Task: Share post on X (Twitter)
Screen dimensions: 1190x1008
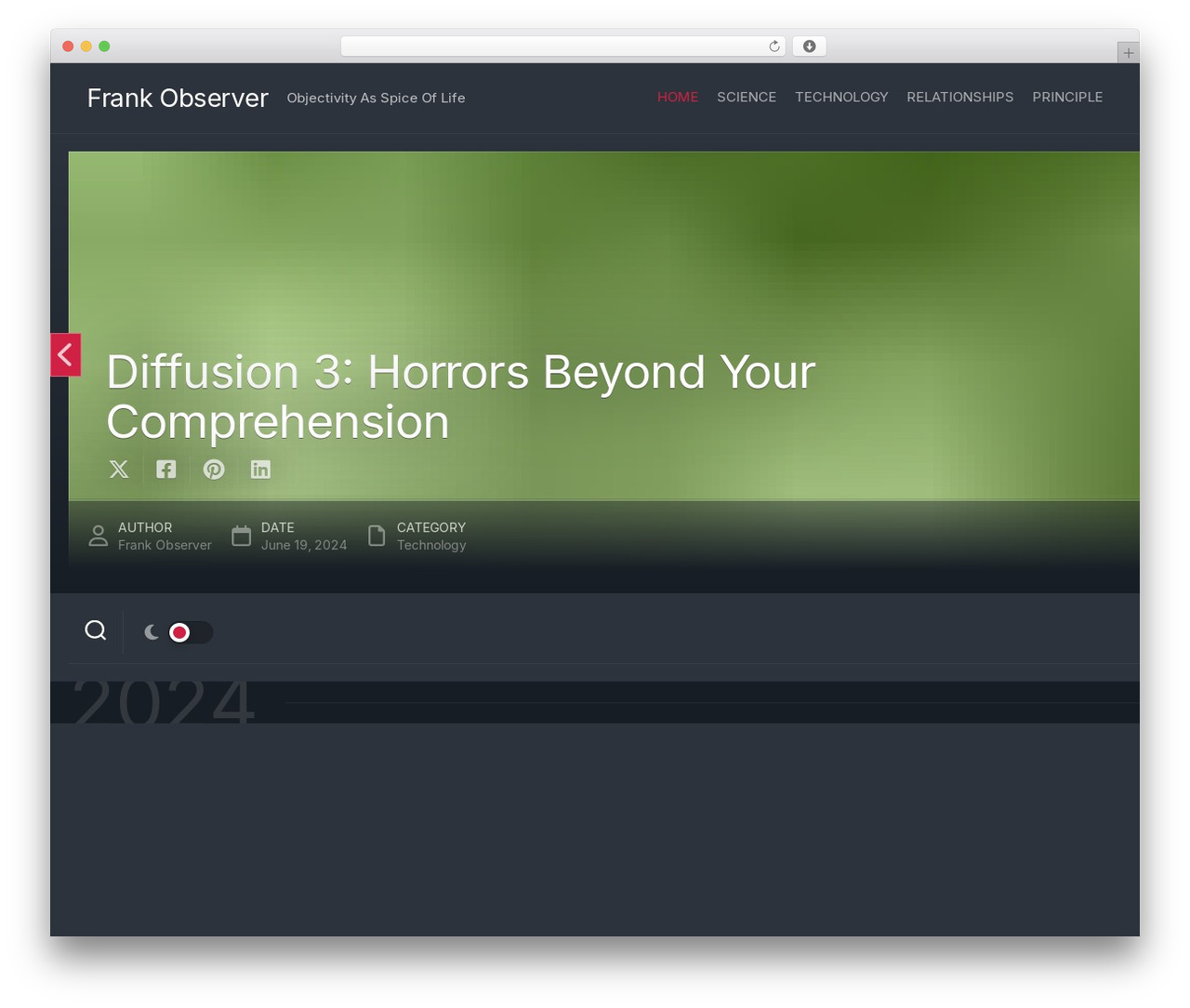Action: pyautogui.click(x=119, y=470)
